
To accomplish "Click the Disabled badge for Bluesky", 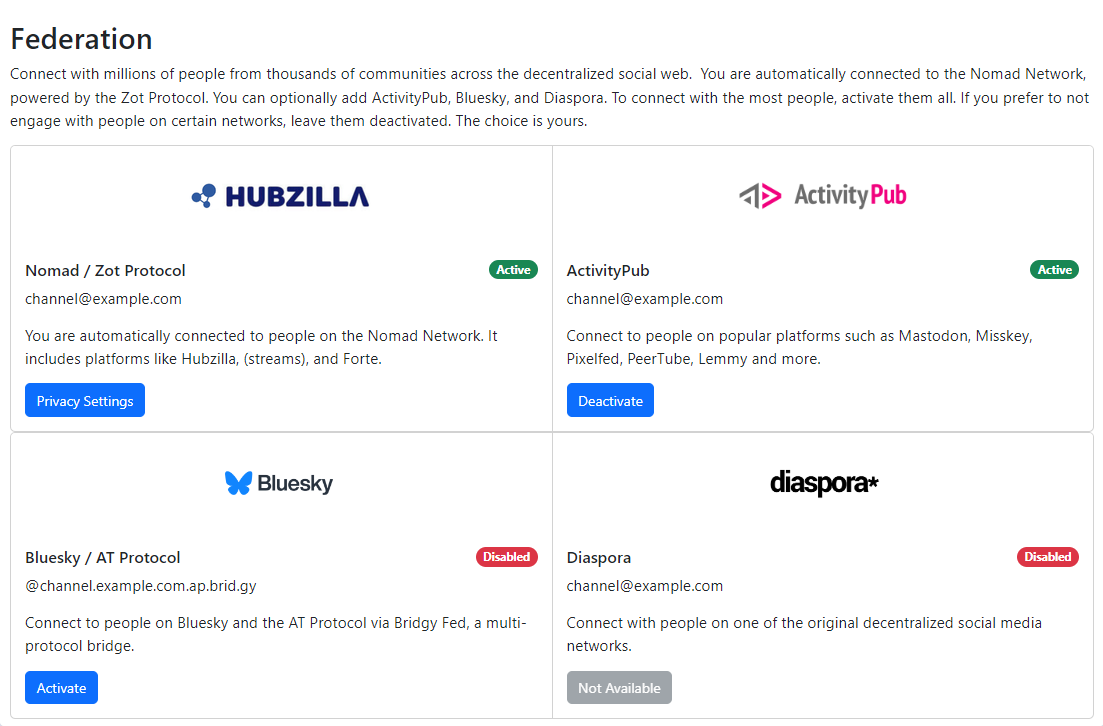I will click(506, 557).
